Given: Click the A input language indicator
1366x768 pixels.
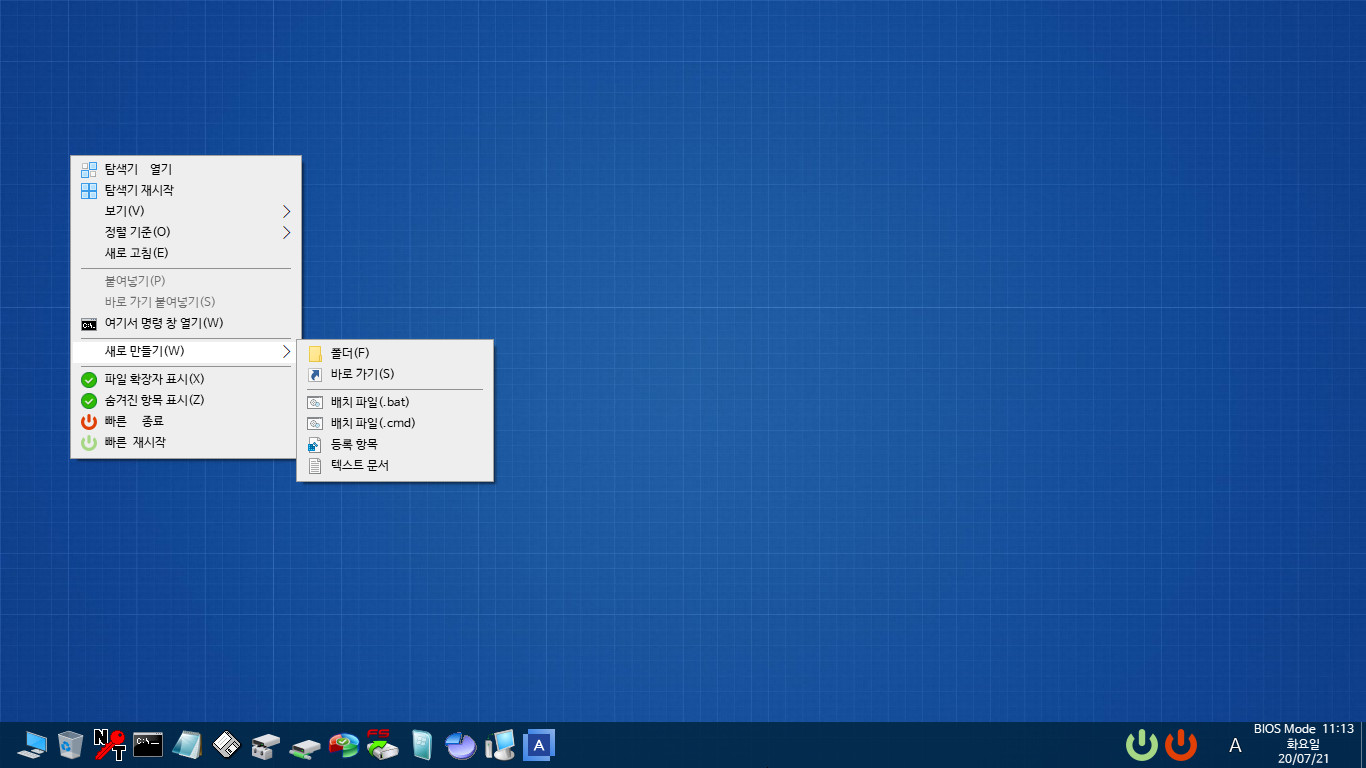Looking at the screenshot, I should (x=1235, y=745).
